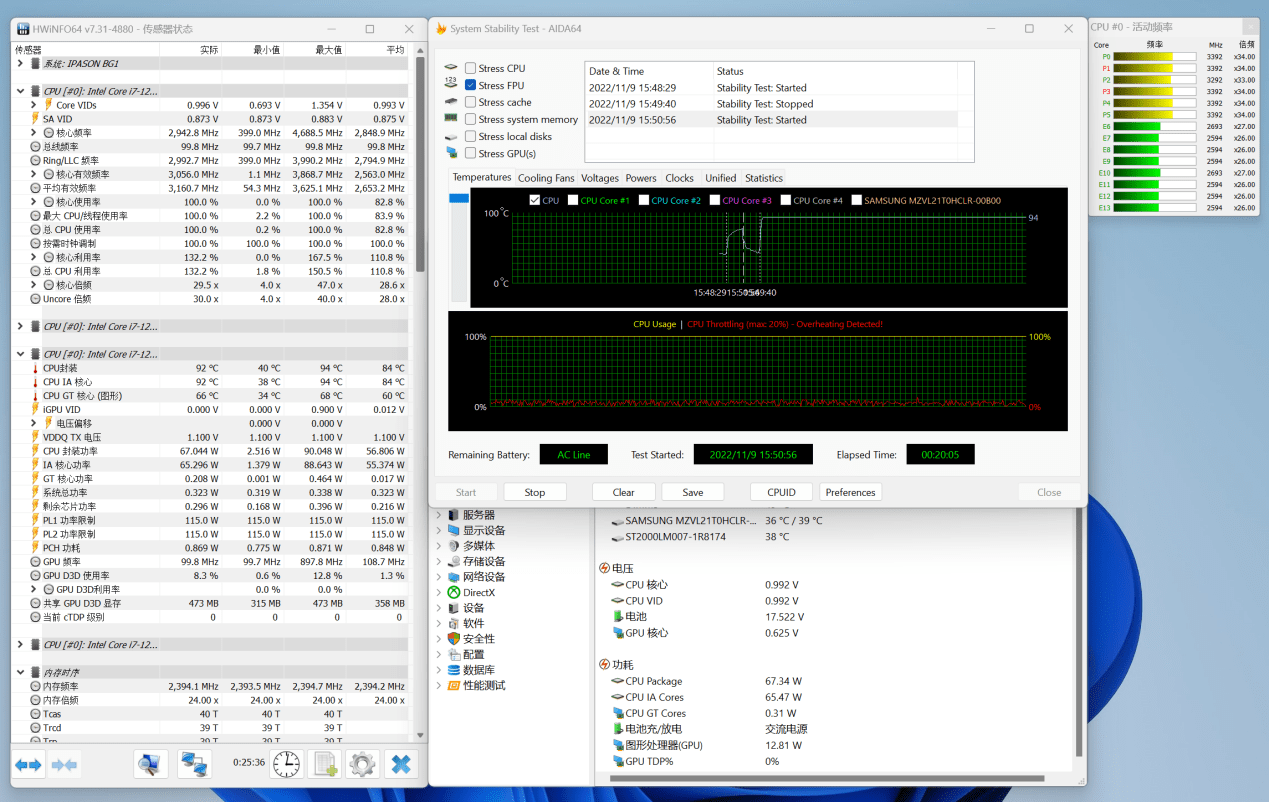Open HWiNFO settings gear icon
Screen dimensions: 1269x802
(x=362, y=765)
